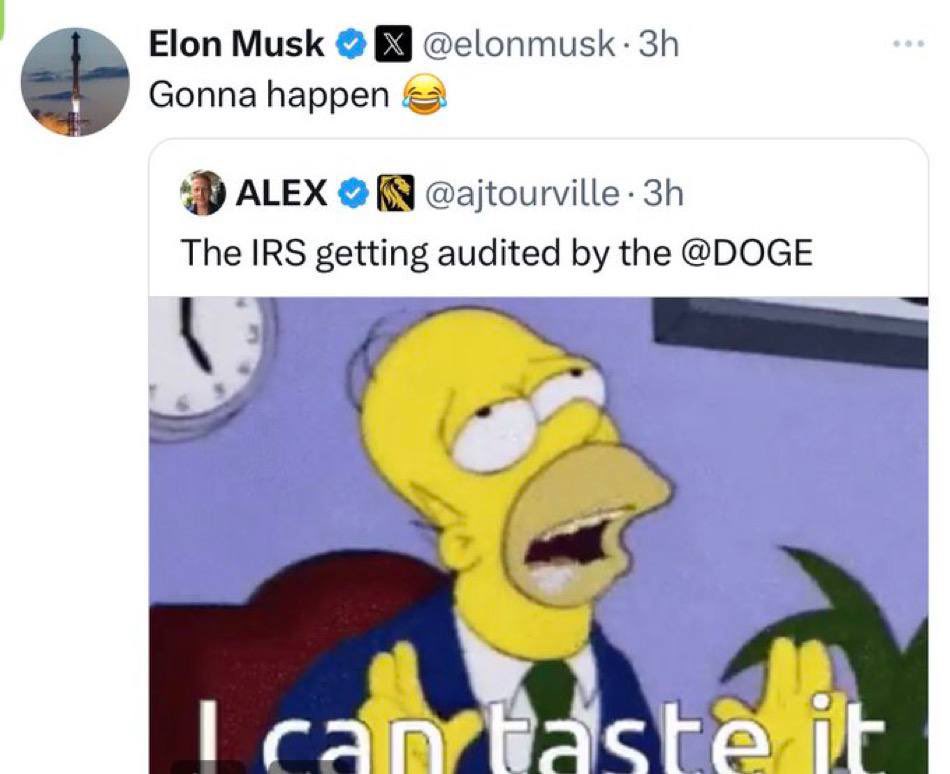Click Elon Musk's blue verified badge
The image size is (950, 774).
(x=349, y=45)
